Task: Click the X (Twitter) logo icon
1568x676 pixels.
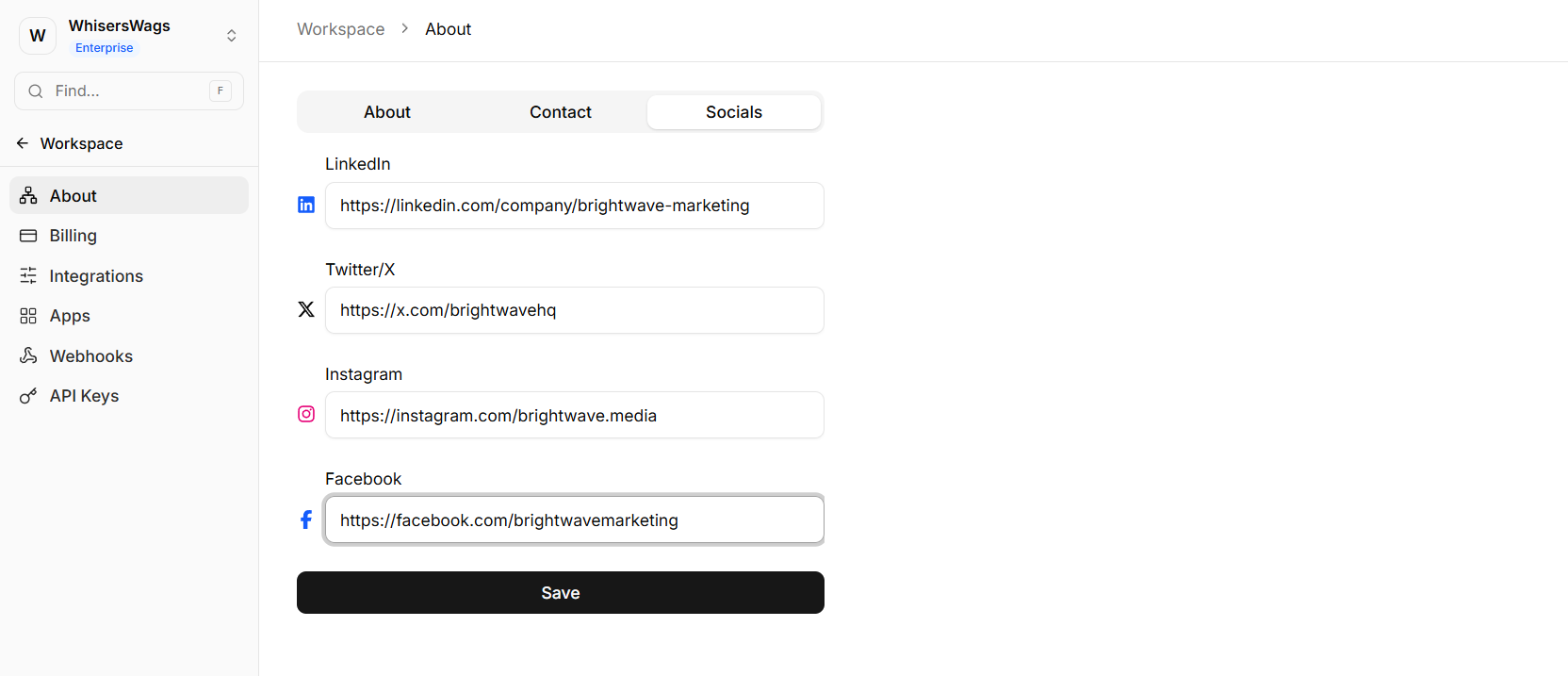Action: click(306, 309)
